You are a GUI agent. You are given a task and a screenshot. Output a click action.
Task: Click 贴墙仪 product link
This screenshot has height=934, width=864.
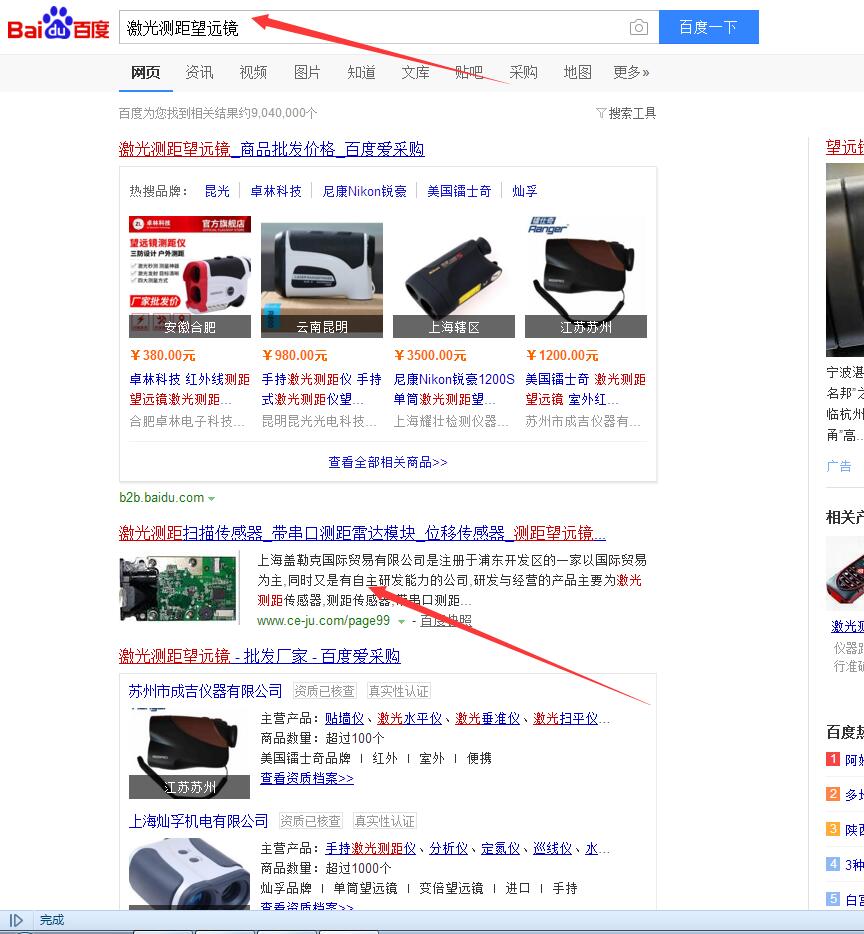click(344, 719)
